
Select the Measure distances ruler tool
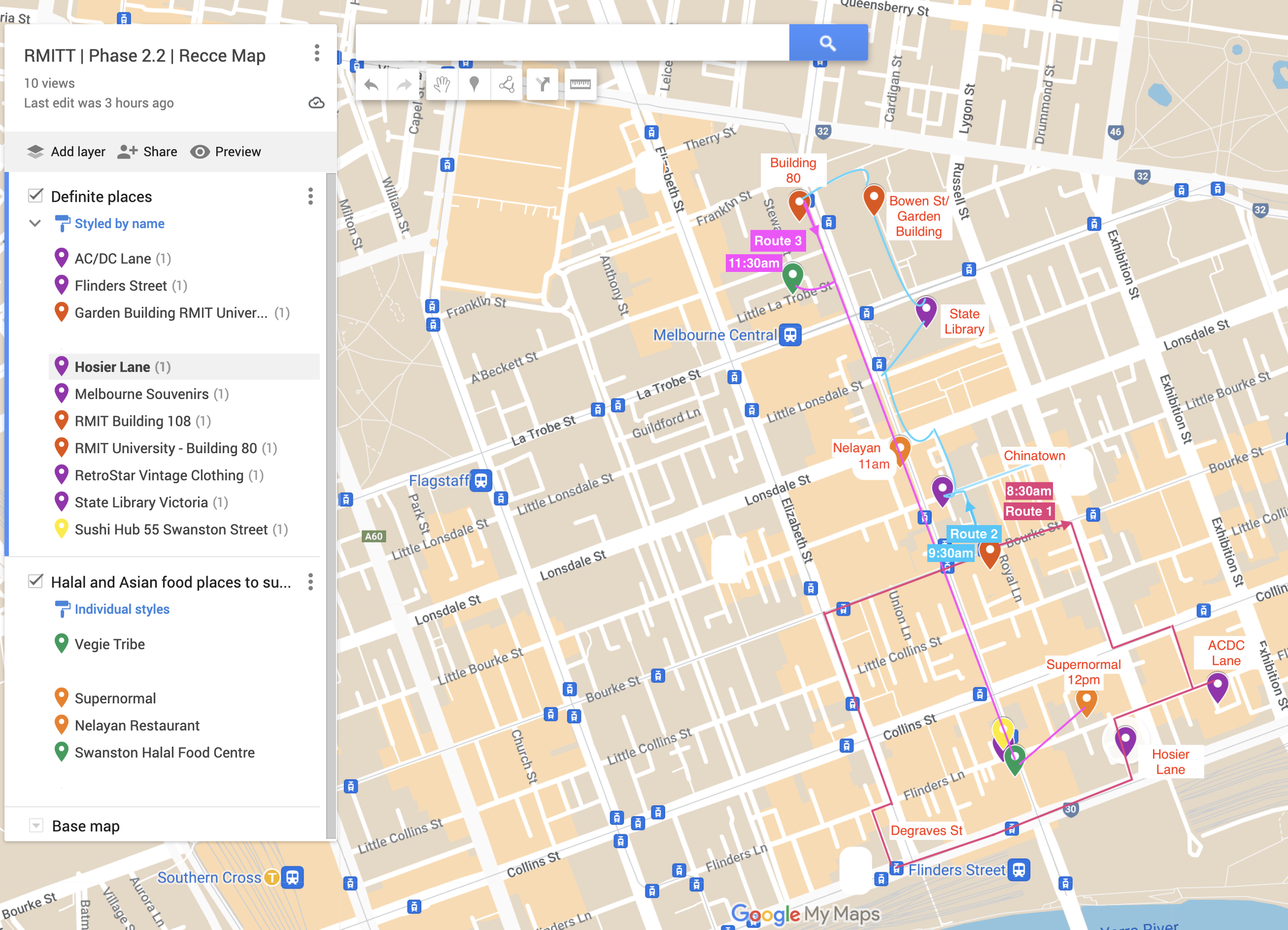(580, 85)
